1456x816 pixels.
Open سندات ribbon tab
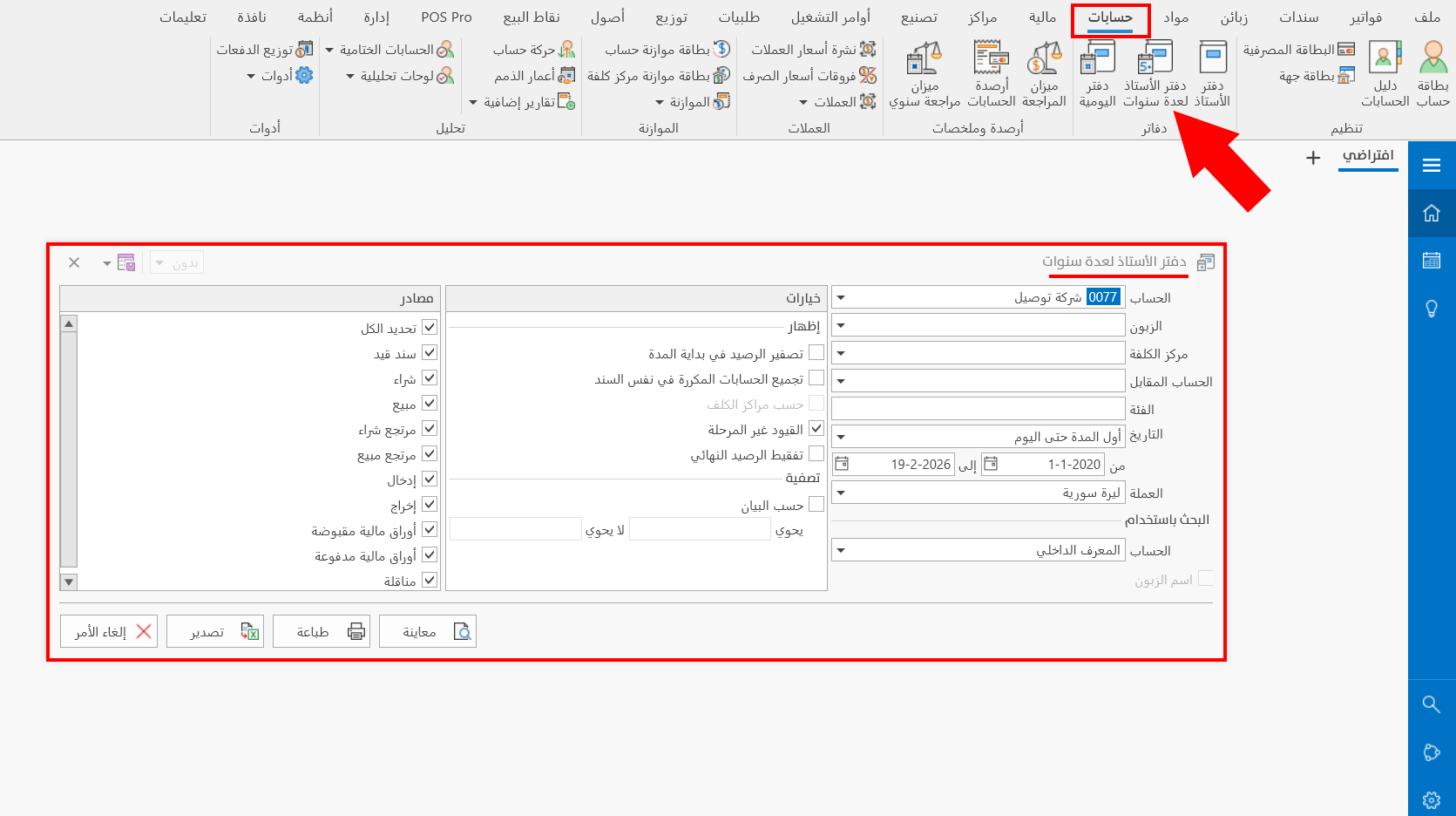pyautogui.click(x=1299, y=17)
